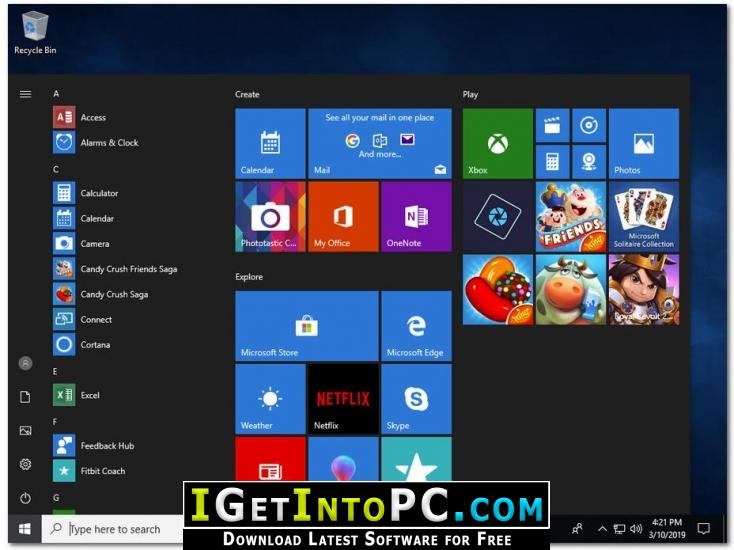The image size is (734, 550).
Task: Open the Weather tile
Action: coord(270,399)
